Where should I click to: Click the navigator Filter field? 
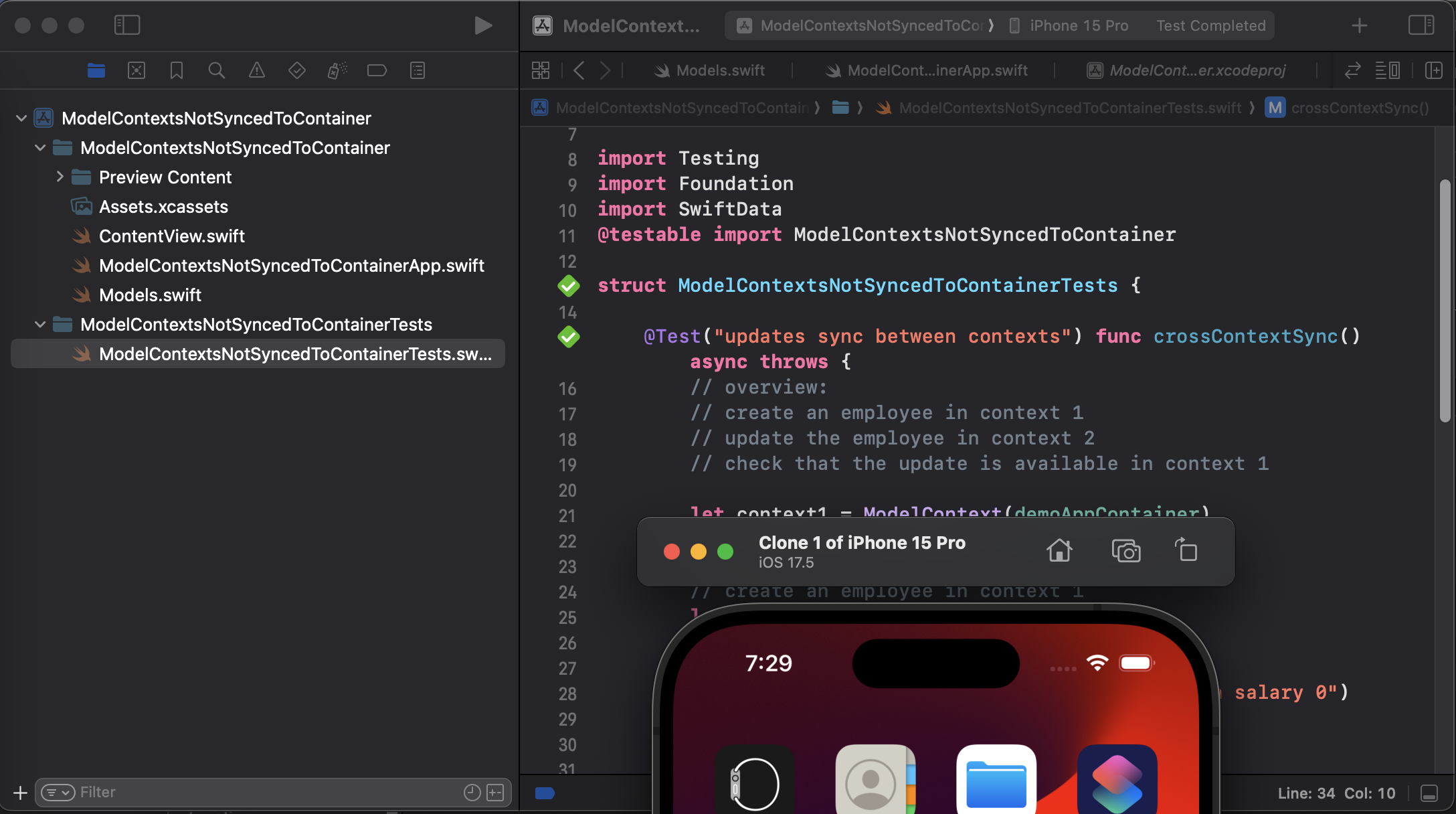coord(268,793)
